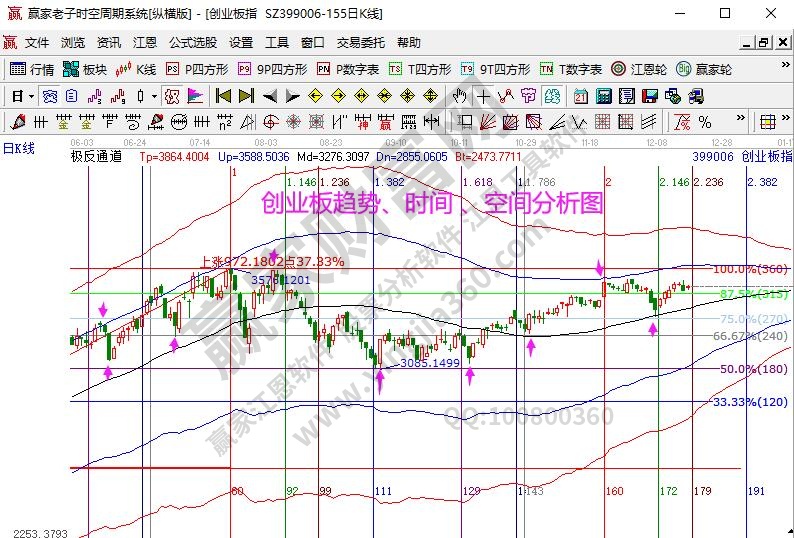Open the 交易委托 menu

tap(360, 43)
